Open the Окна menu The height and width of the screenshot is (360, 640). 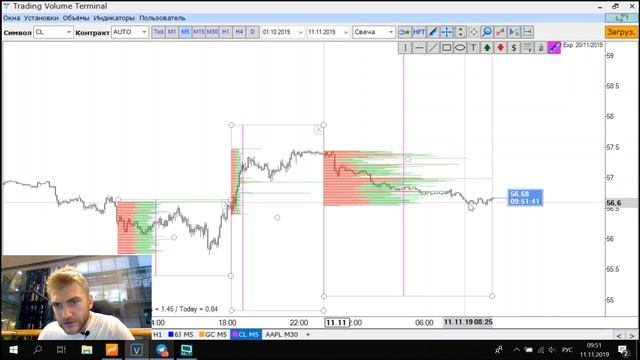coord(11,18)
